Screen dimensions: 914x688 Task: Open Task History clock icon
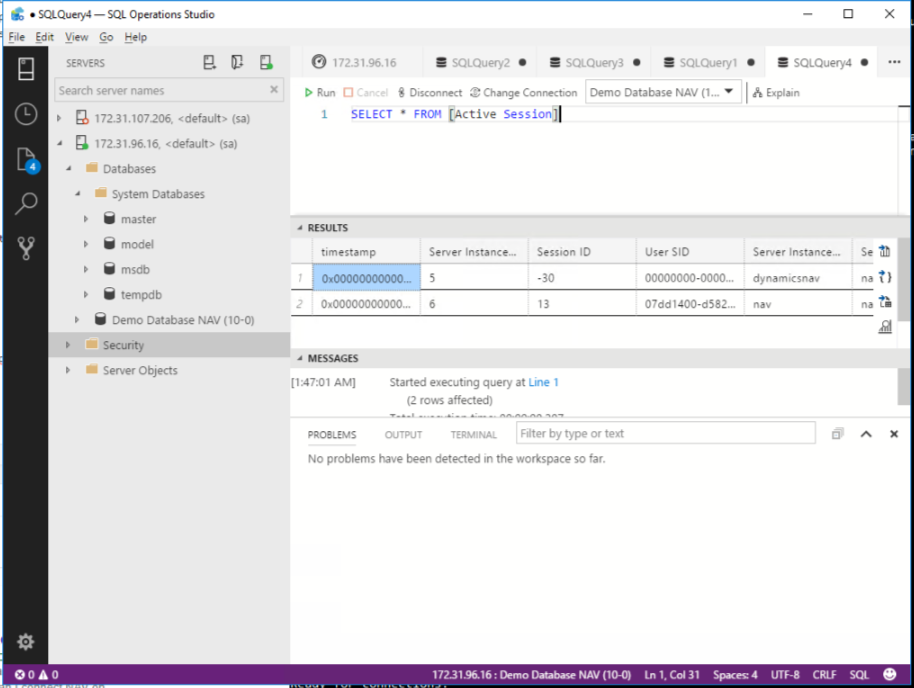(x=26, y=114)
